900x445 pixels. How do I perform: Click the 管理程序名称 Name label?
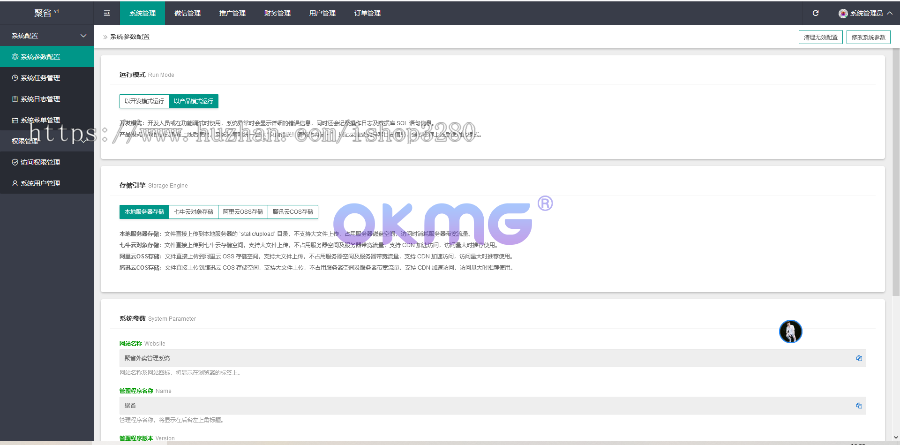145,390
